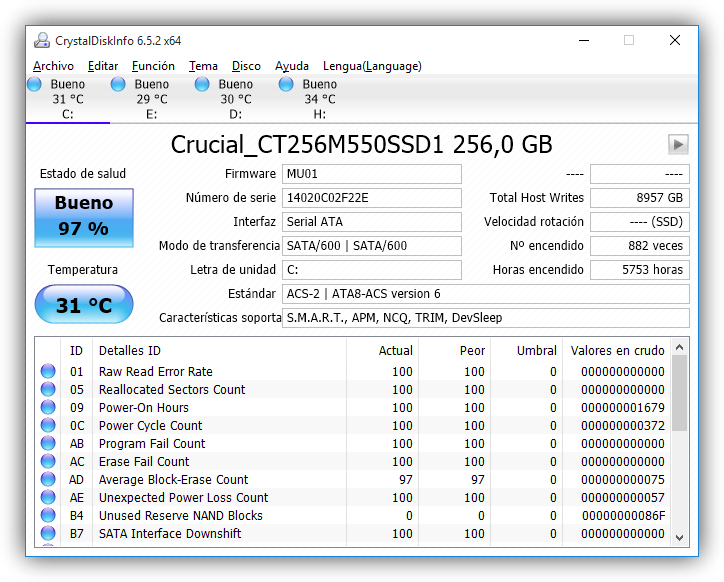
Task: Open the Disco menu
Action: click(246, 66)
